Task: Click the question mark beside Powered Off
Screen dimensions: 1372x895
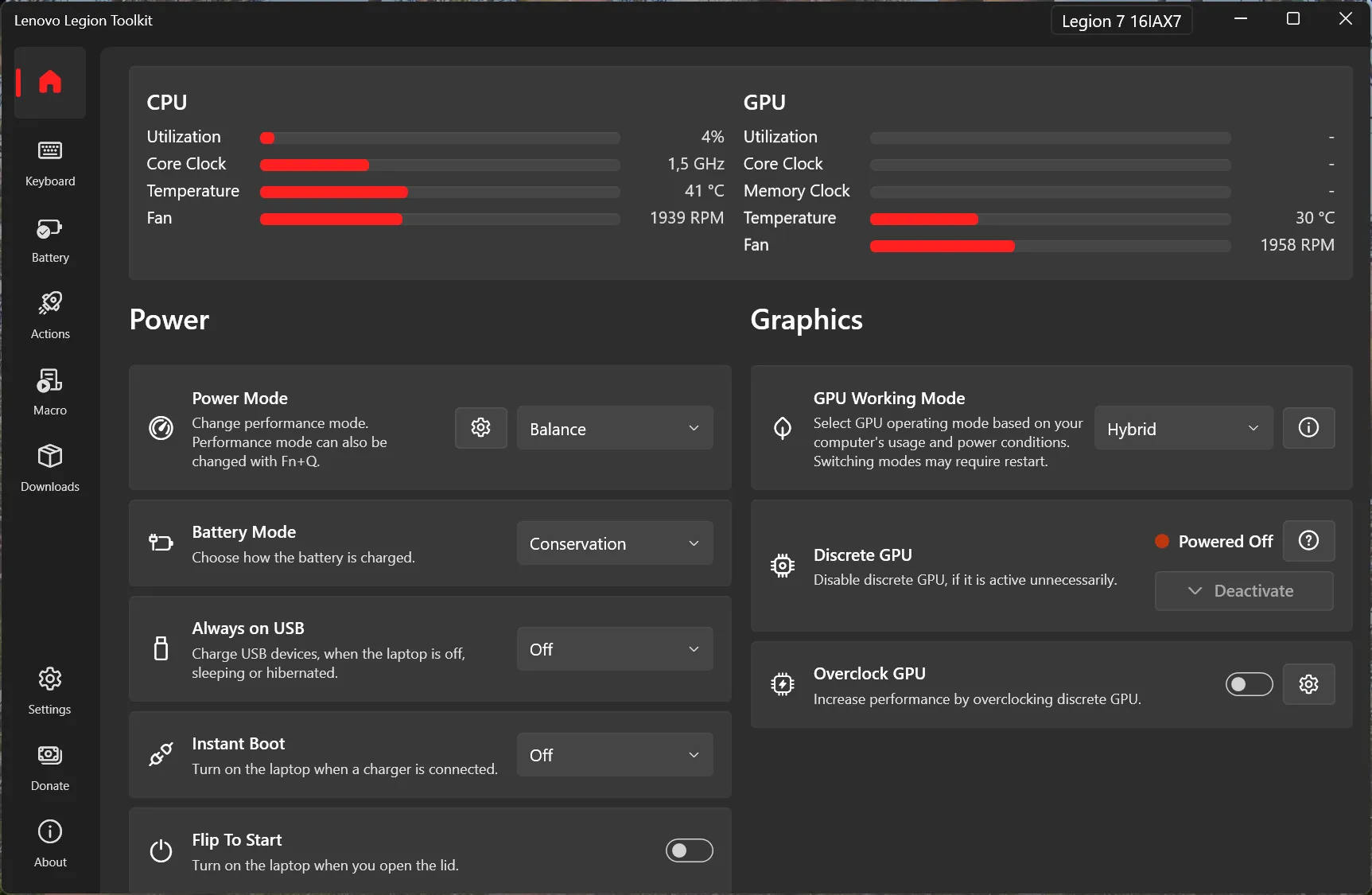Action: [1308, 541]
